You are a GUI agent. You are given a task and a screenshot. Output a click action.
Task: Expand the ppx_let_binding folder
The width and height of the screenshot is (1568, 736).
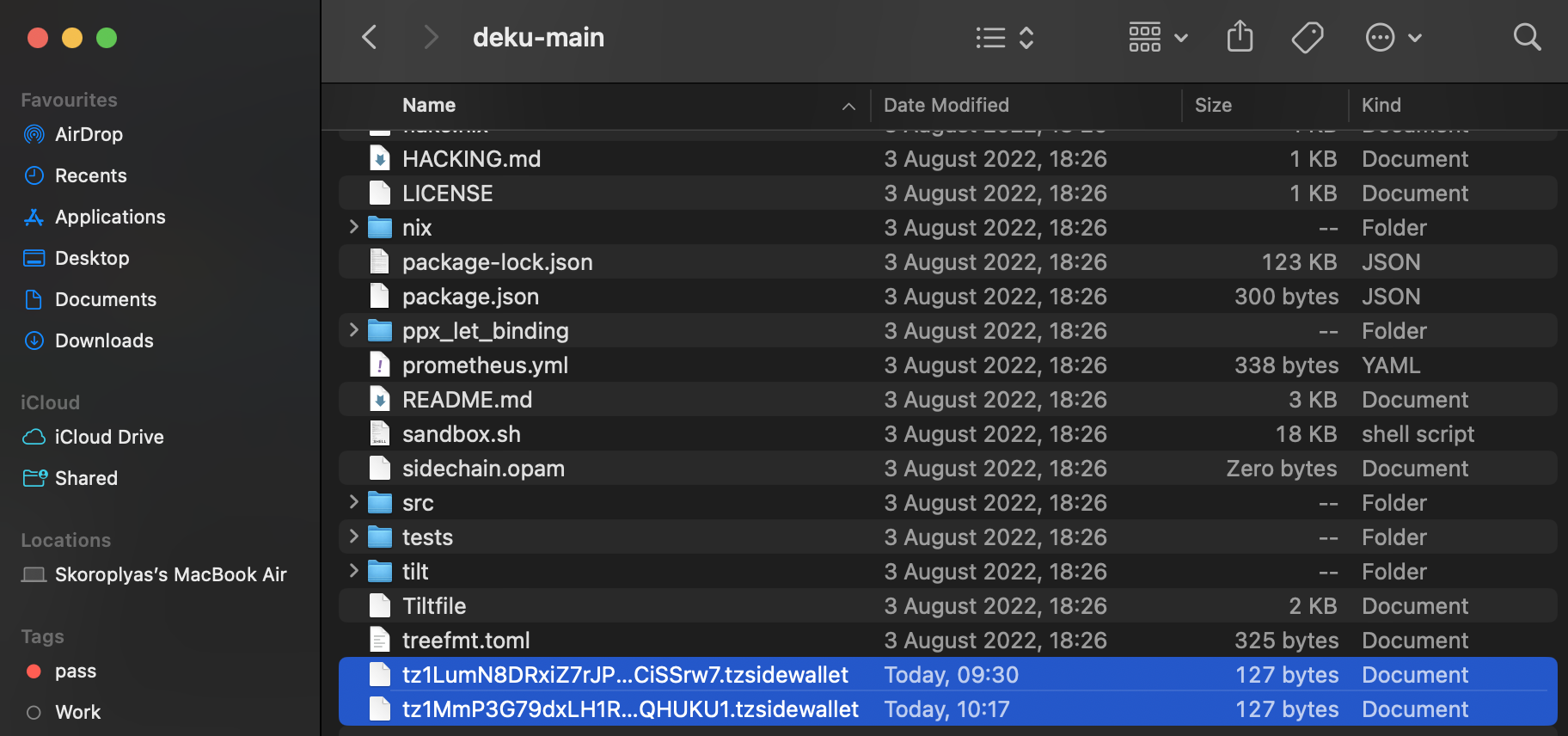click(353, 330)
